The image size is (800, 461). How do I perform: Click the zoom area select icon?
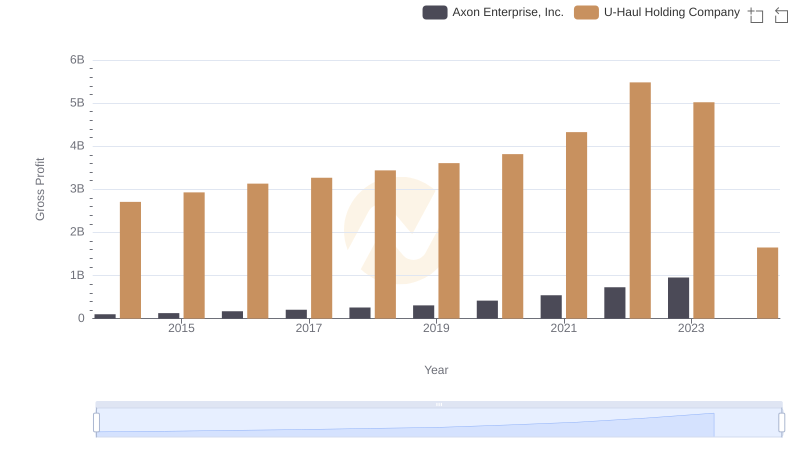pos(756,15)
